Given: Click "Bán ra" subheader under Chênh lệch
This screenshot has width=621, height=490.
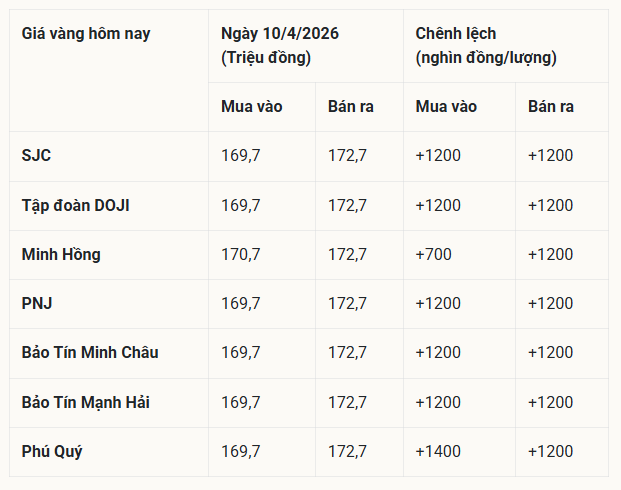Looking at the screenshot, I should 551,107.
